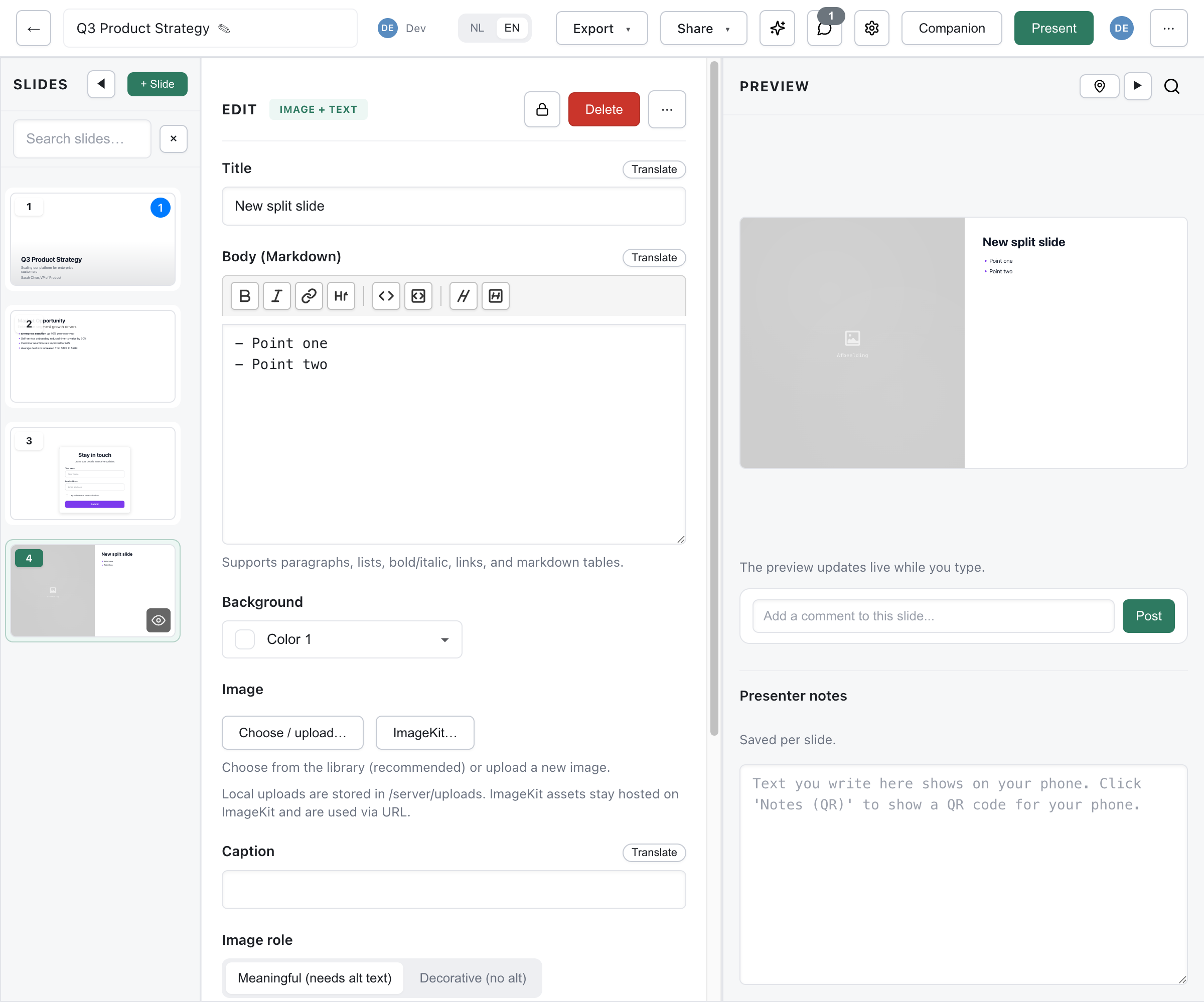Translate the Caption field
The width and height of the screenshot is (1204, 1002).
654,853
